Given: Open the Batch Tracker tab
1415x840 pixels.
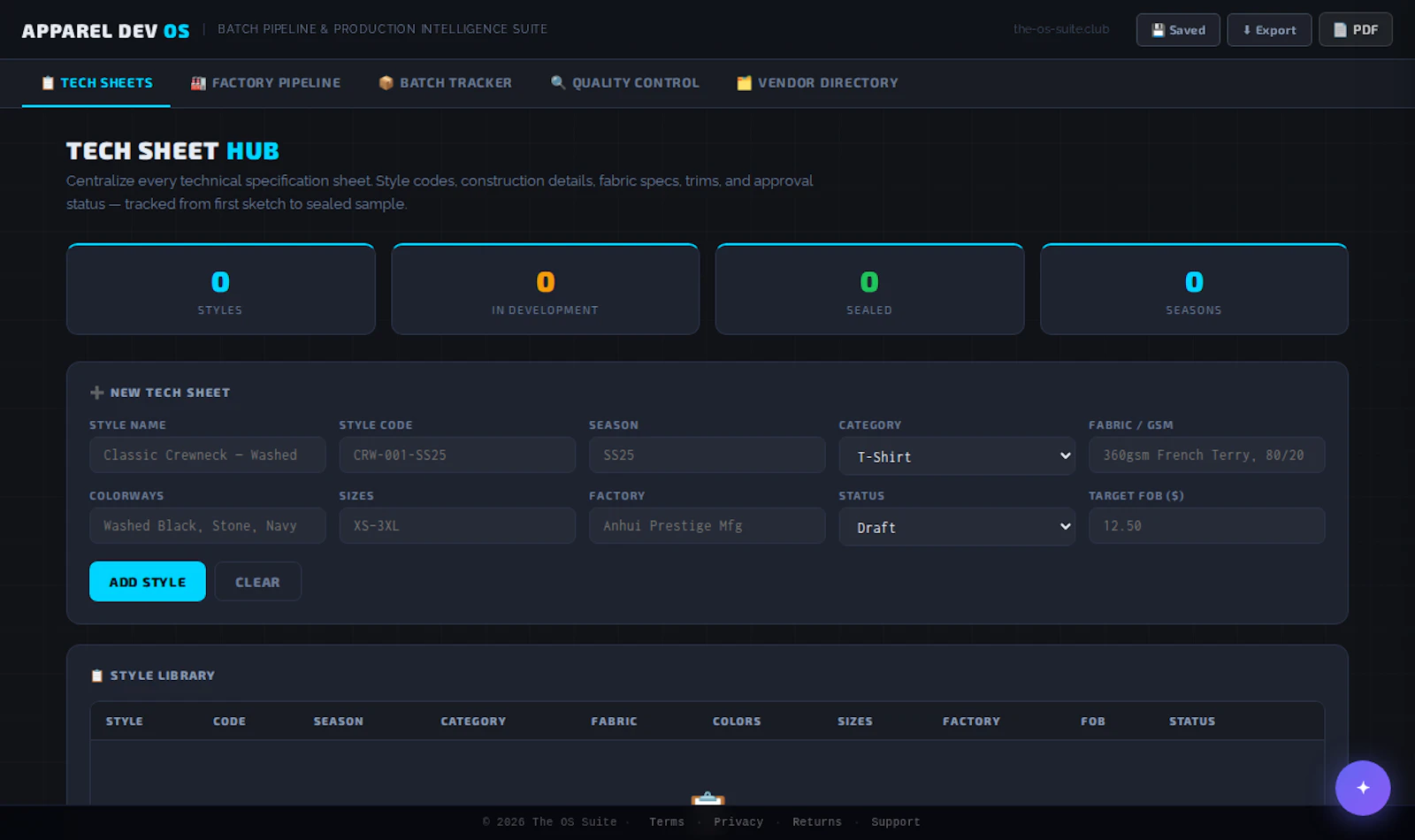Looking at the screenshot, I should pyautogui.click(x=445, y=83).
